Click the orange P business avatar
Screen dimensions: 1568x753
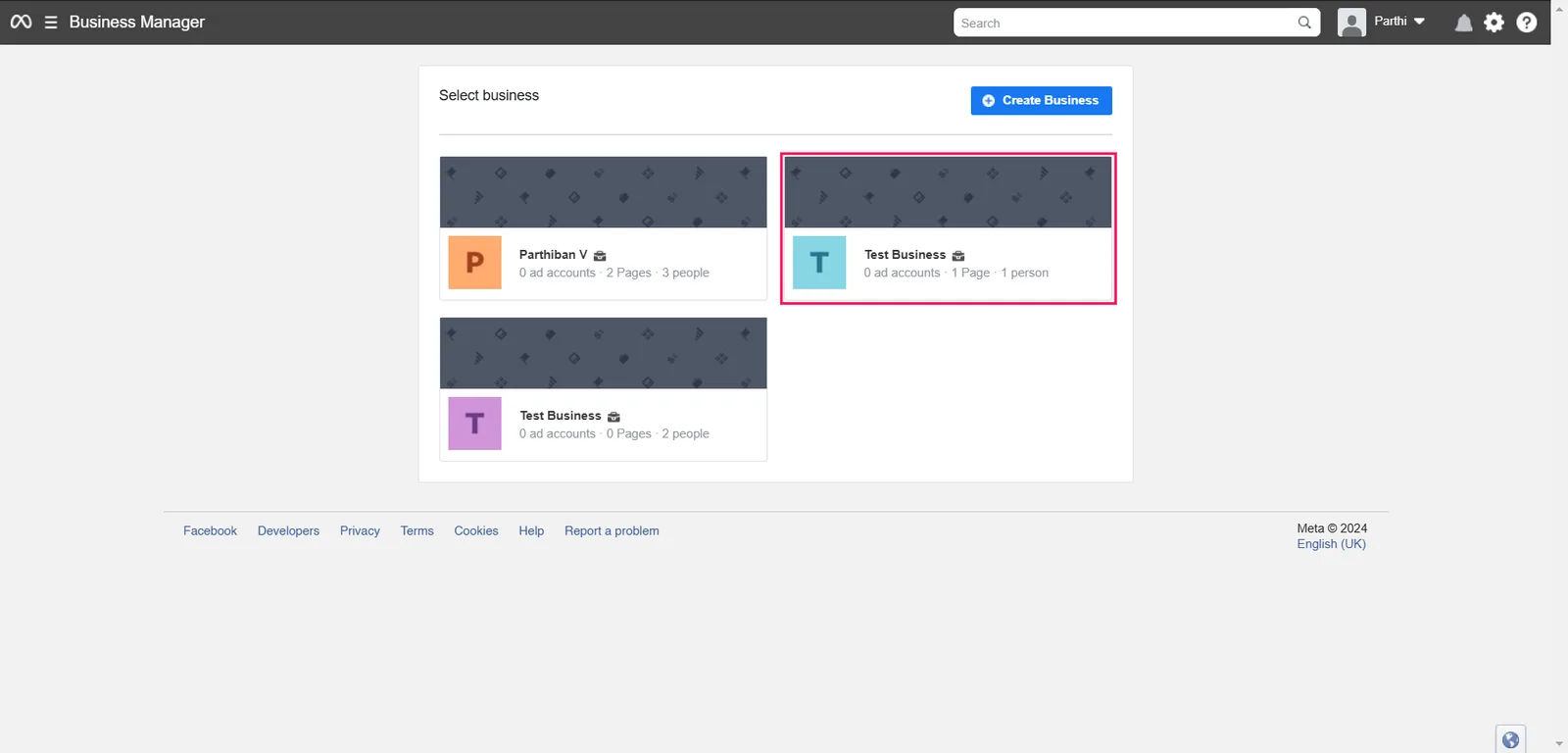[x=474, y=263]
